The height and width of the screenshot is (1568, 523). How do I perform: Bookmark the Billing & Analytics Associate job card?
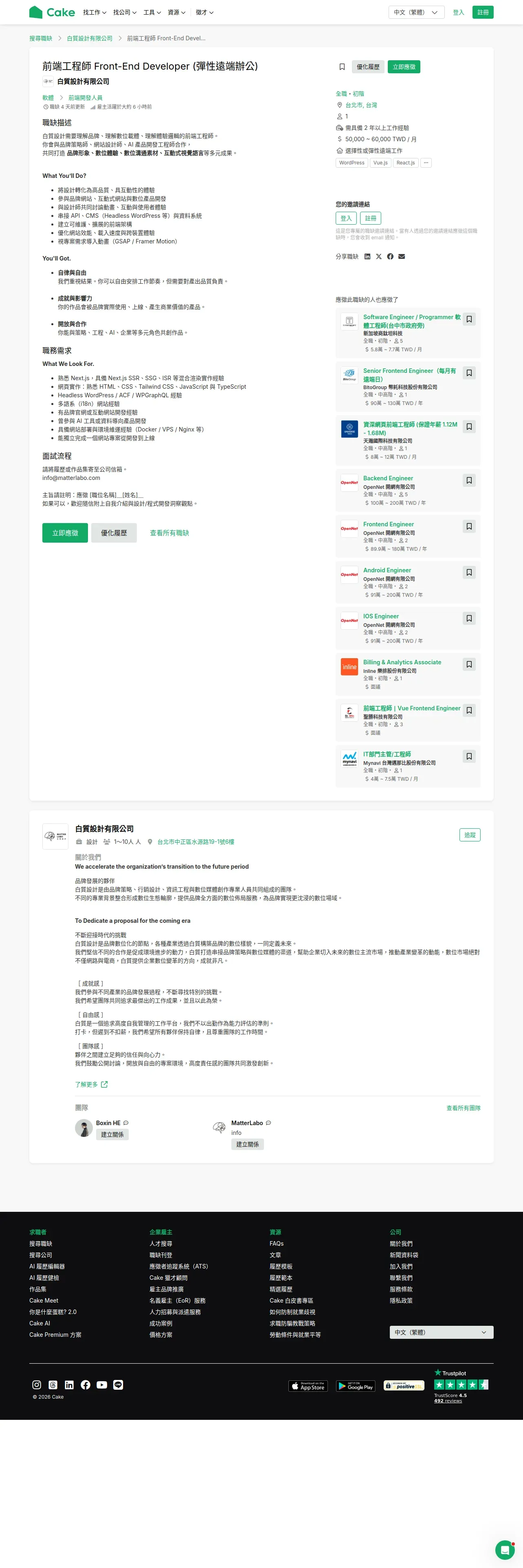[x=469, y=664]
